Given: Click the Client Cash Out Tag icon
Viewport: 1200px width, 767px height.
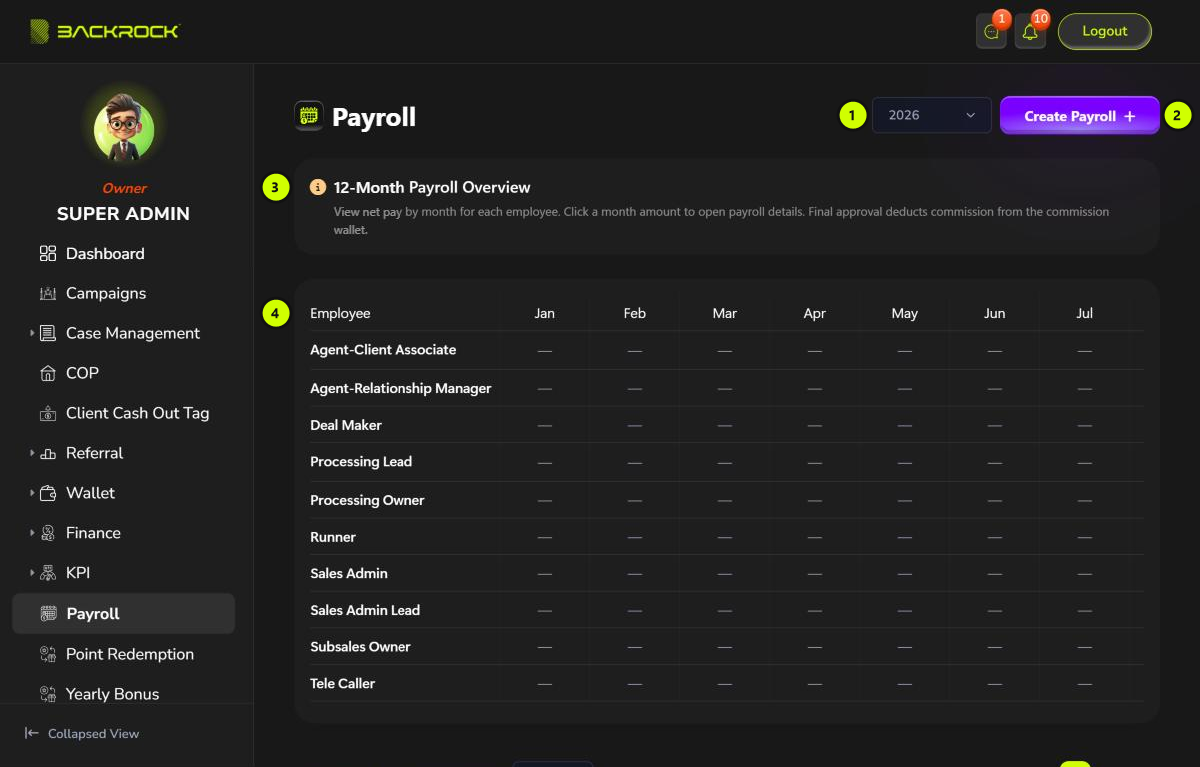Looking at the screenshot, I should tap(48, 414).
